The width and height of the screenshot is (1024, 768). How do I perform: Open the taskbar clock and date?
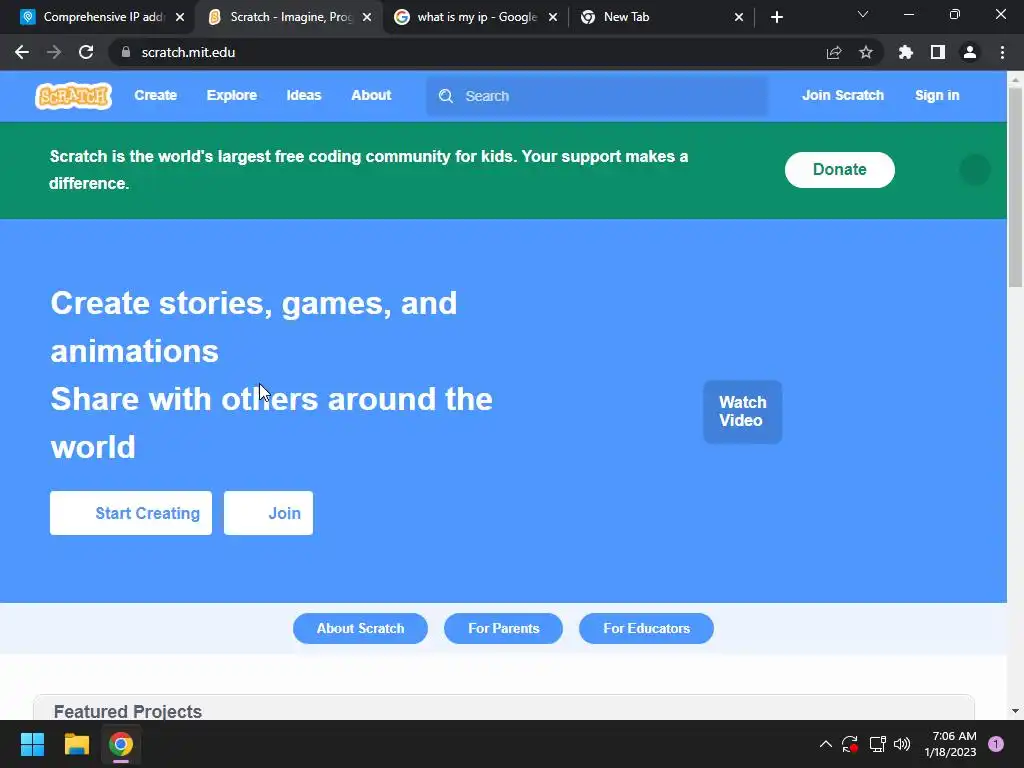pos(950,744)
